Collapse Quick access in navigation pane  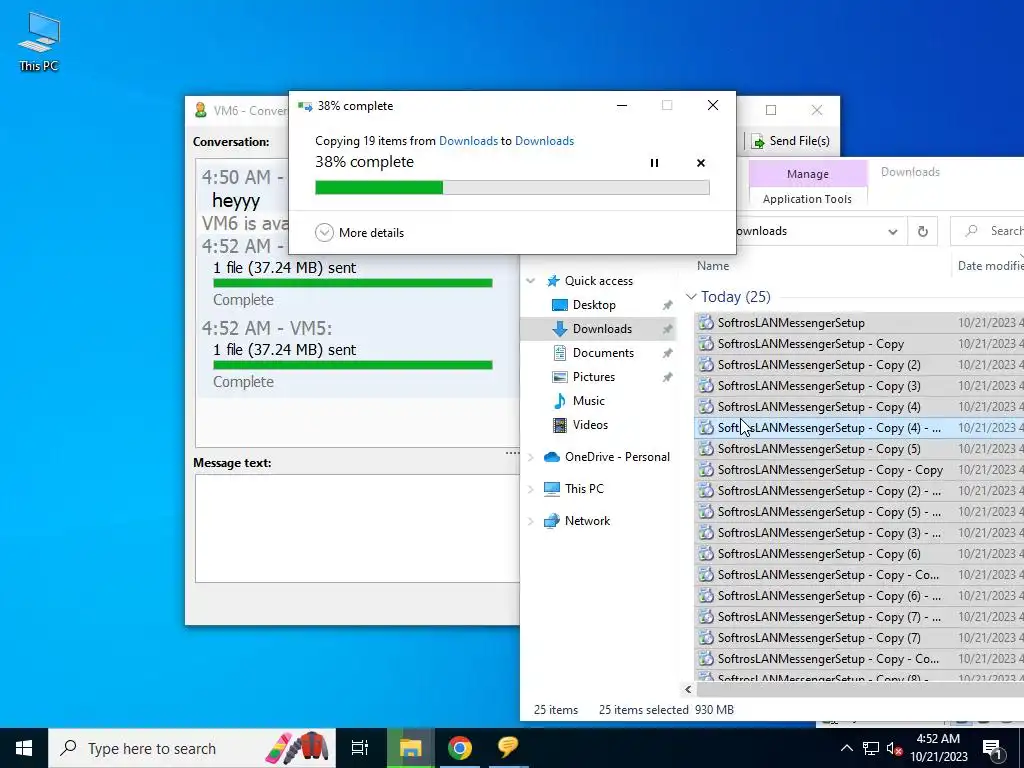[531, 281]
